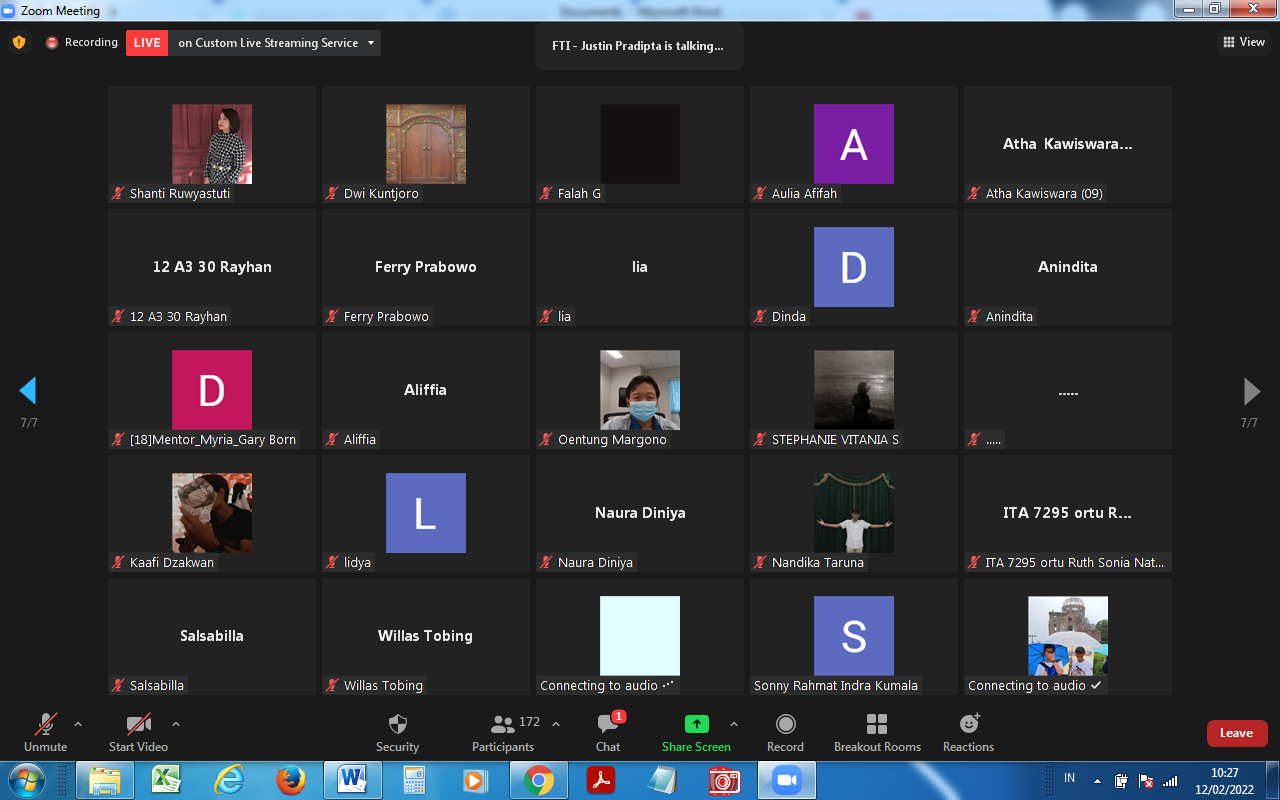Toggle the Record button
The height and width of the screenshot is (800, 1280).
pyautogui.click(x=785, y=725)
